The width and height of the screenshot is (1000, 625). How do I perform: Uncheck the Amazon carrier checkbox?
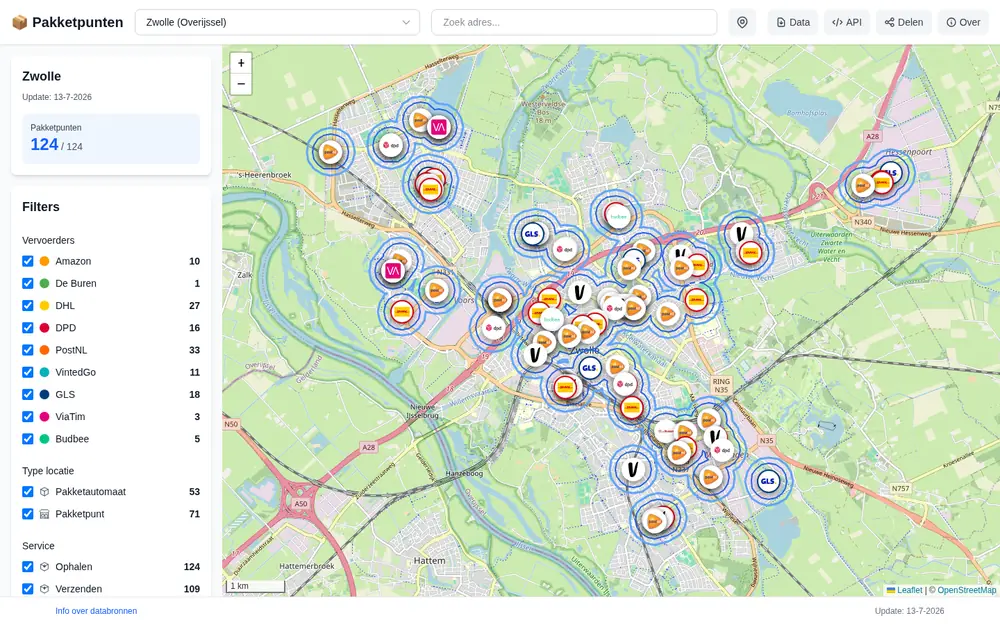[27, 261]
